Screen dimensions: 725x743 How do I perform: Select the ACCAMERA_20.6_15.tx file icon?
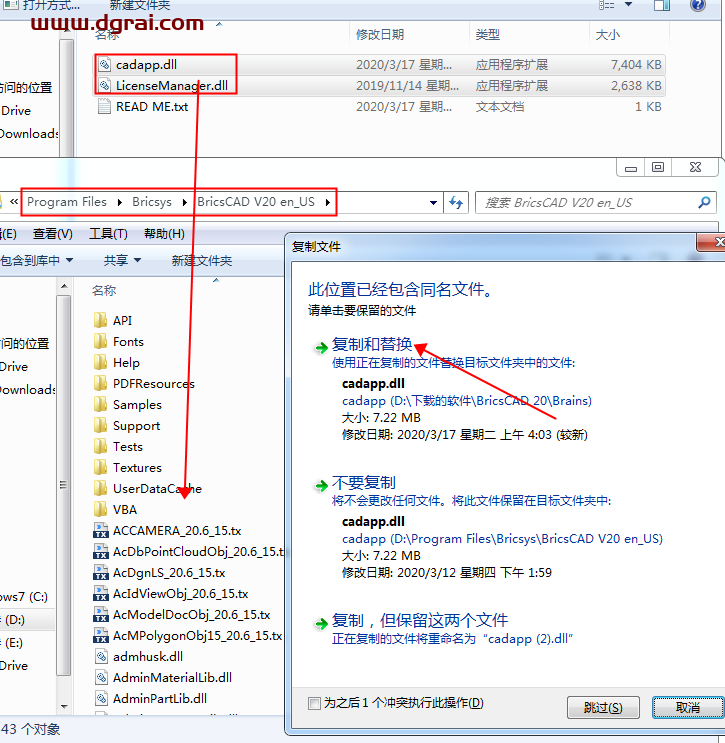point(100,530)
